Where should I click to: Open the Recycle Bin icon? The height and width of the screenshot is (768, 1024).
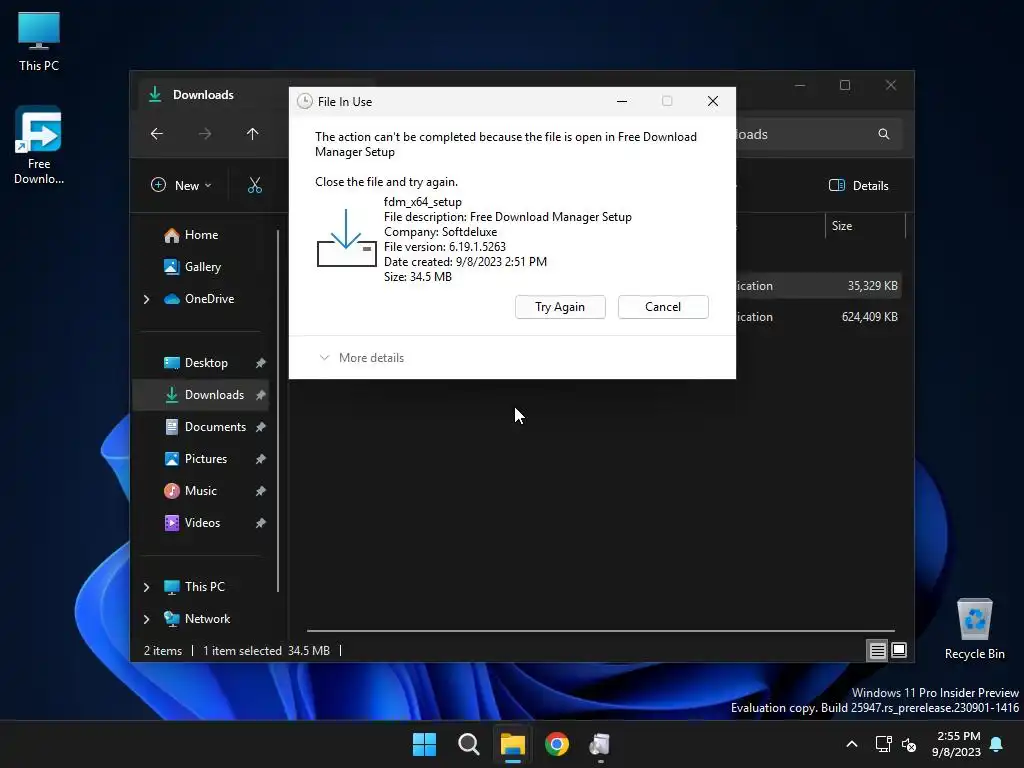pyautogui.click(x=974, y=629)
